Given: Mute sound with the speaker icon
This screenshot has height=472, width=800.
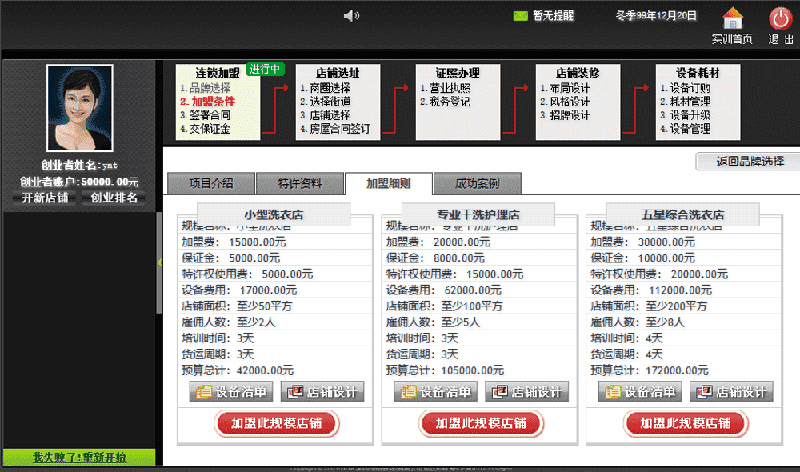Looking at the screenshot, I should pos(350,16).
